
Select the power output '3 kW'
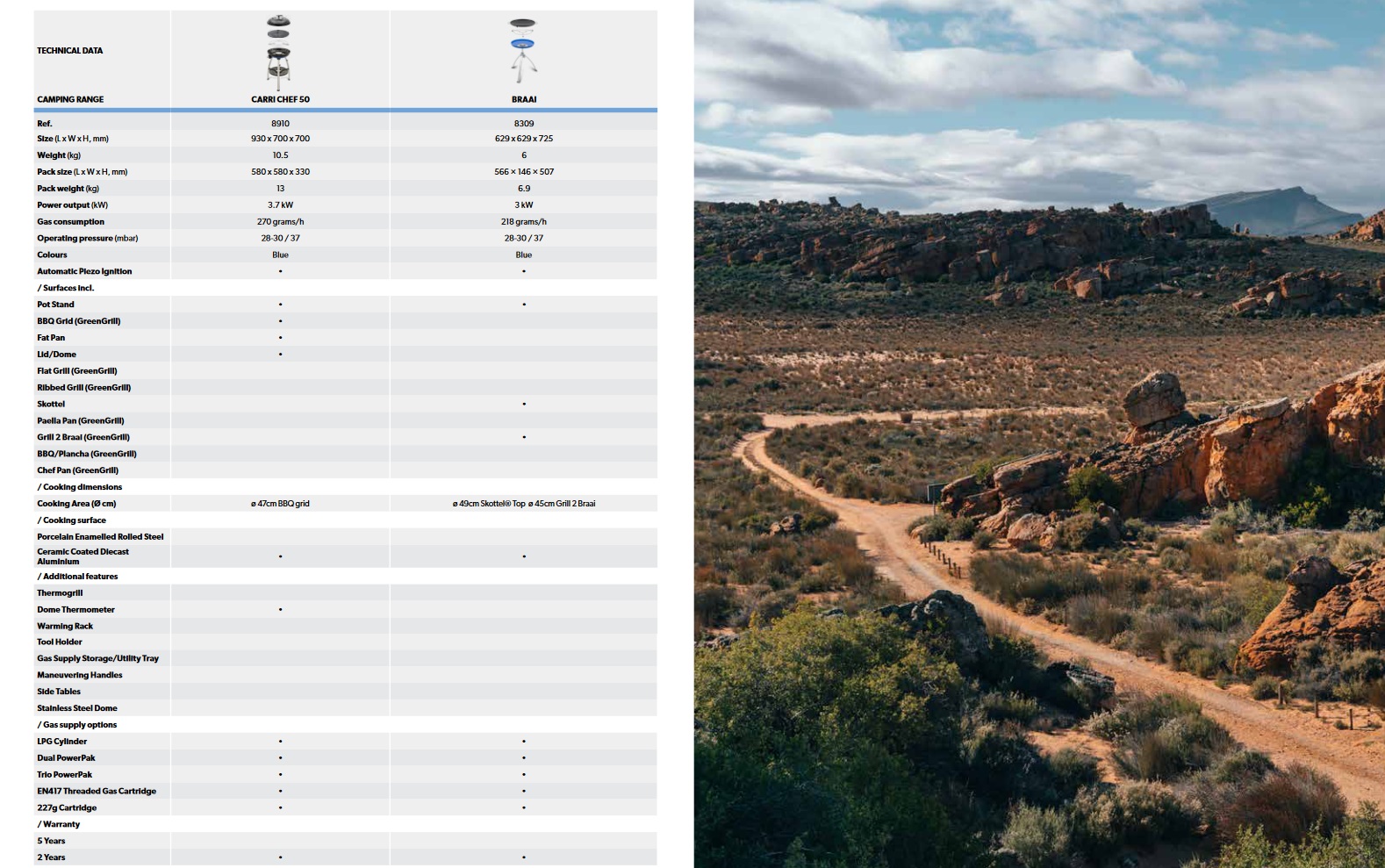tap(524, 205)
